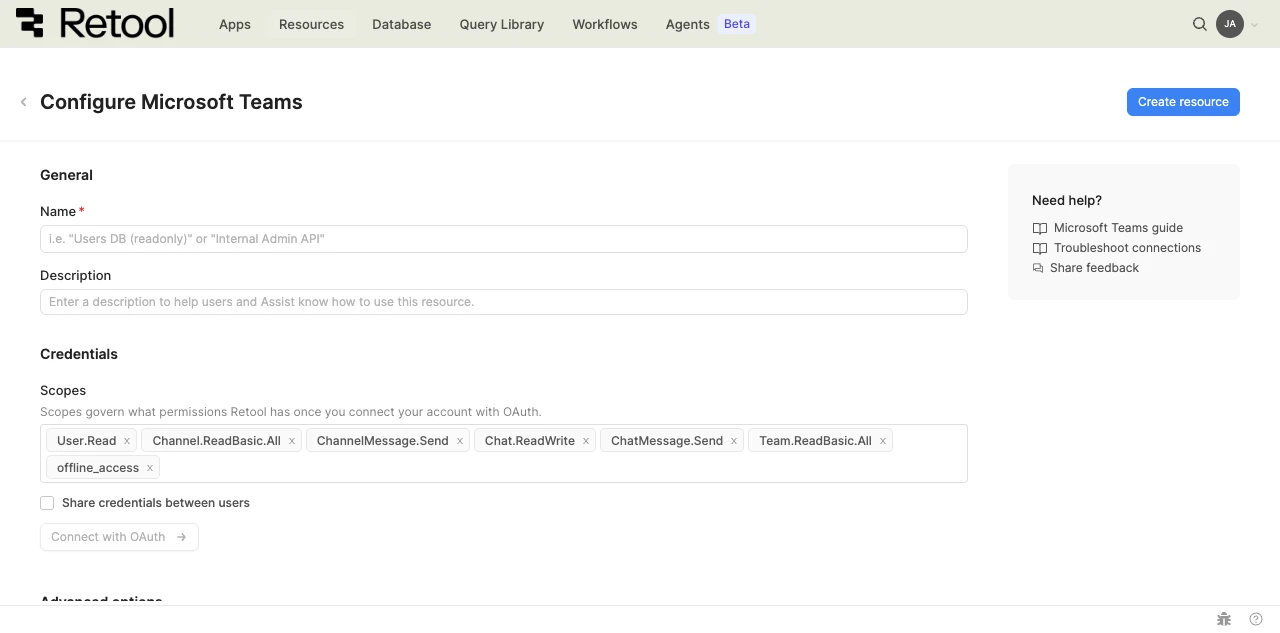Click the Credentials section heading
Image resolution: width=1280 pixels, height=633 pixels.
[79, 354]
